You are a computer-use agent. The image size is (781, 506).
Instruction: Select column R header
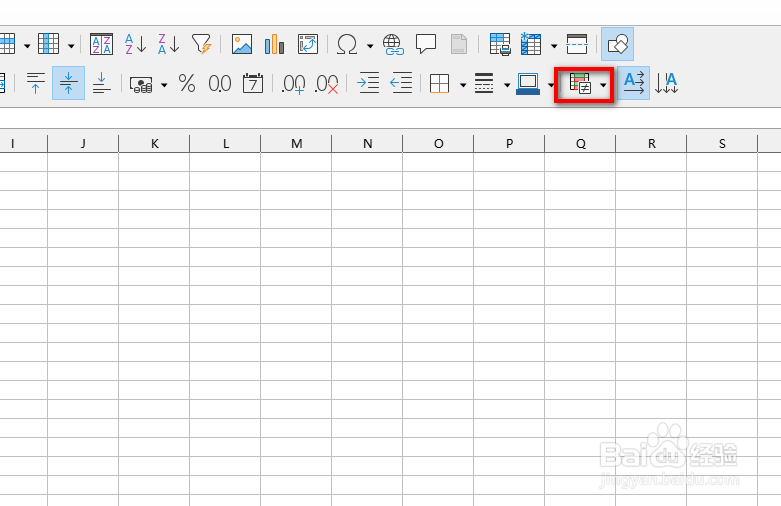[x=651, y=143]
